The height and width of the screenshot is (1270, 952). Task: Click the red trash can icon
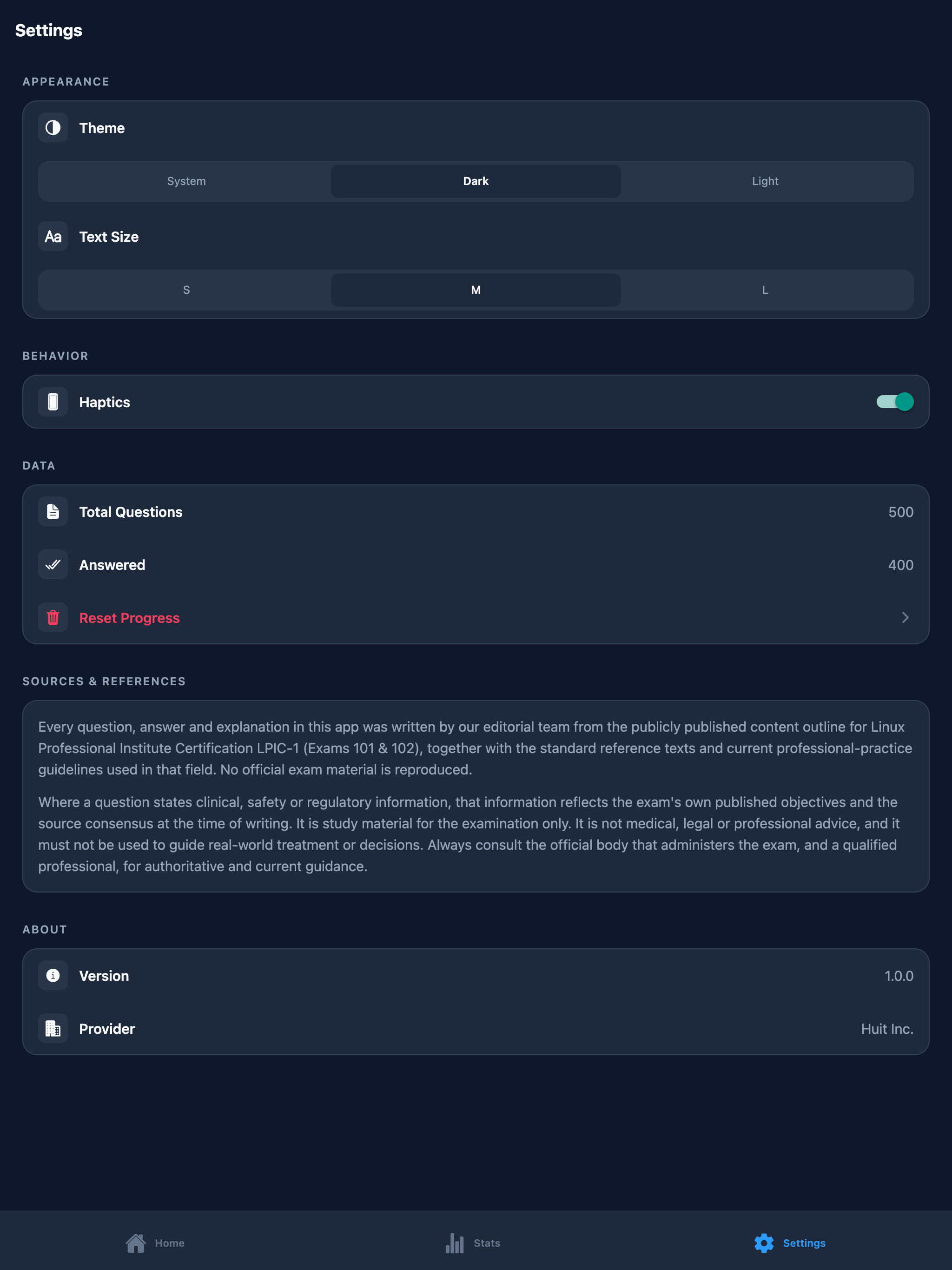[x=53, y=618]
